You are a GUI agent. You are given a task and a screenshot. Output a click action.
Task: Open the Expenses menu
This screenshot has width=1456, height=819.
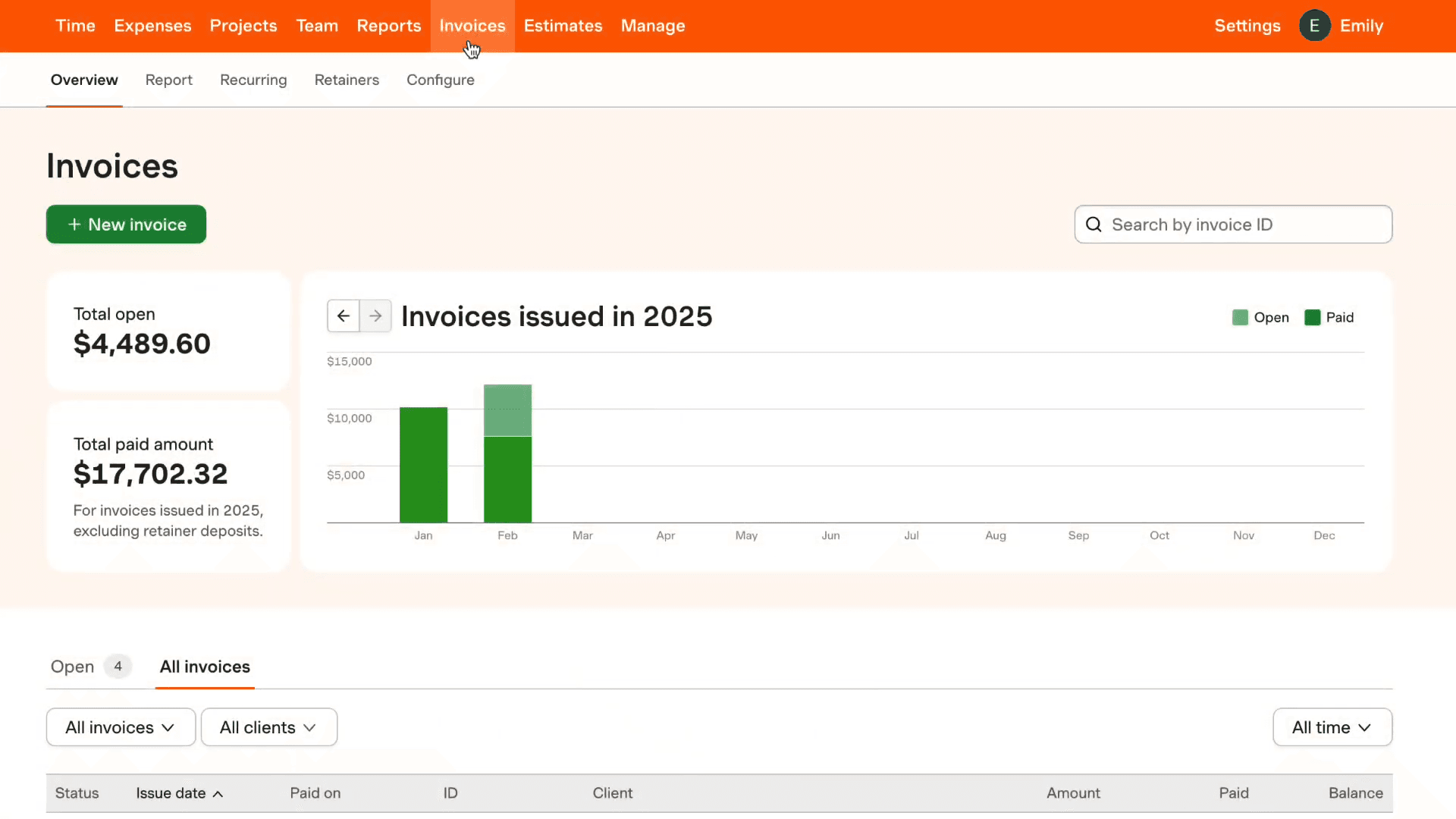pyautogui.click(x=152, y=26)
